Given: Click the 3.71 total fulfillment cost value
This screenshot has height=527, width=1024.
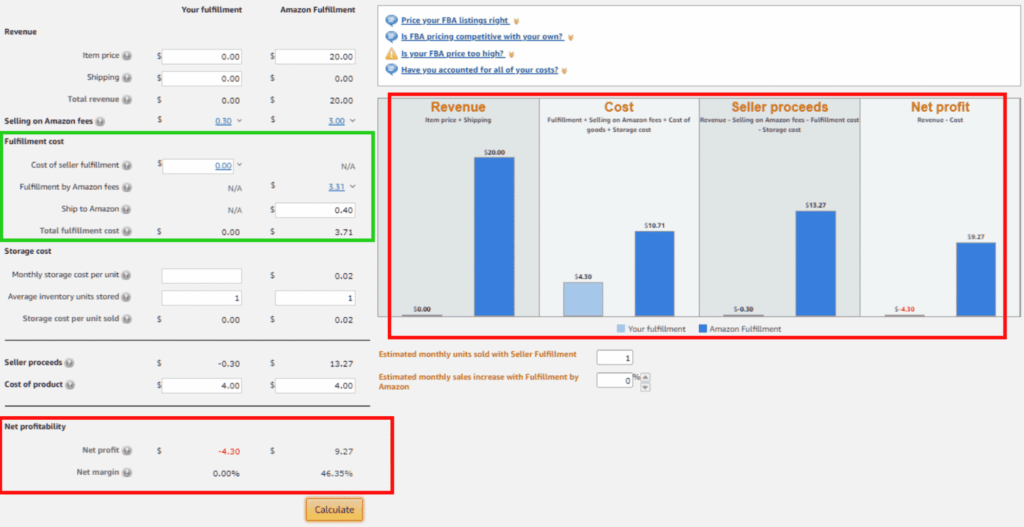Looking at the screenshot, I should pyautogui.click(x=346, y=231).
